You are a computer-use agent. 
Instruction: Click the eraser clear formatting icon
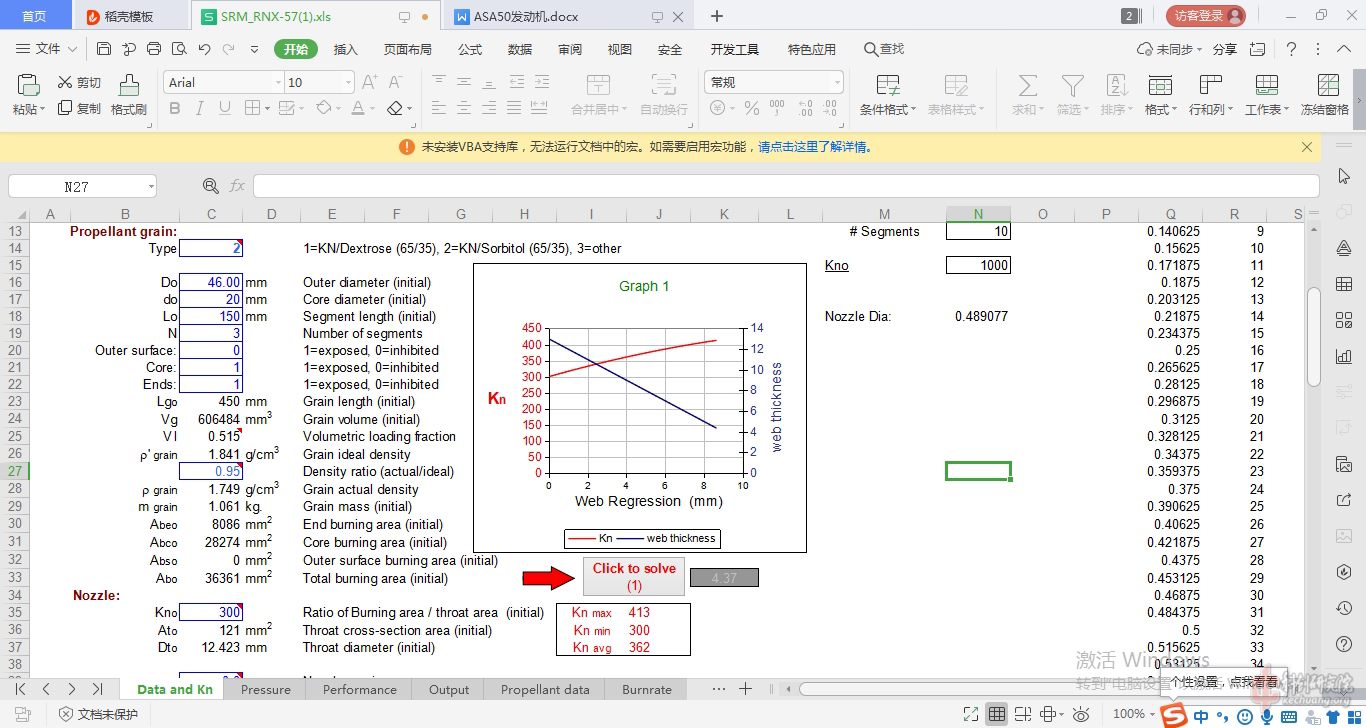pos(395,108)
